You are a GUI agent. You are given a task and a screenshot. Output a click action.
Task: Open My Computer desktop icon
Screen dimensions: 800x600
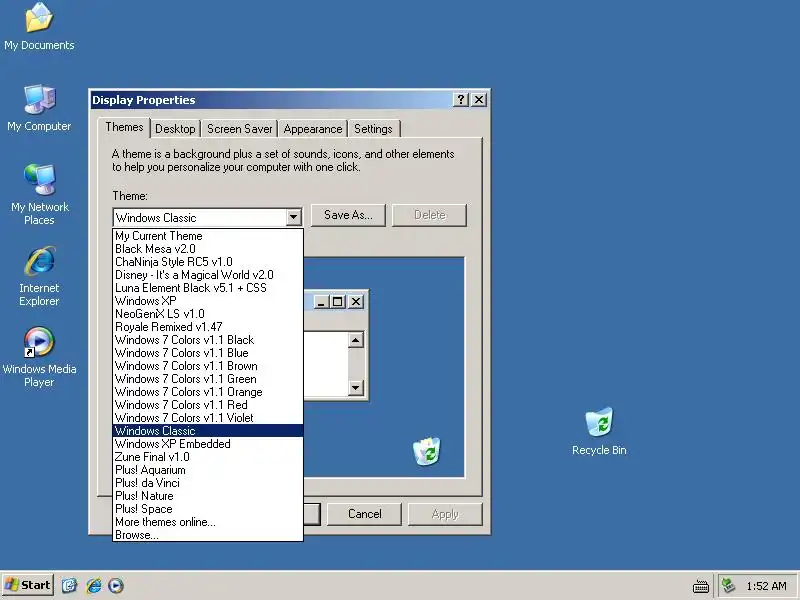39,108
